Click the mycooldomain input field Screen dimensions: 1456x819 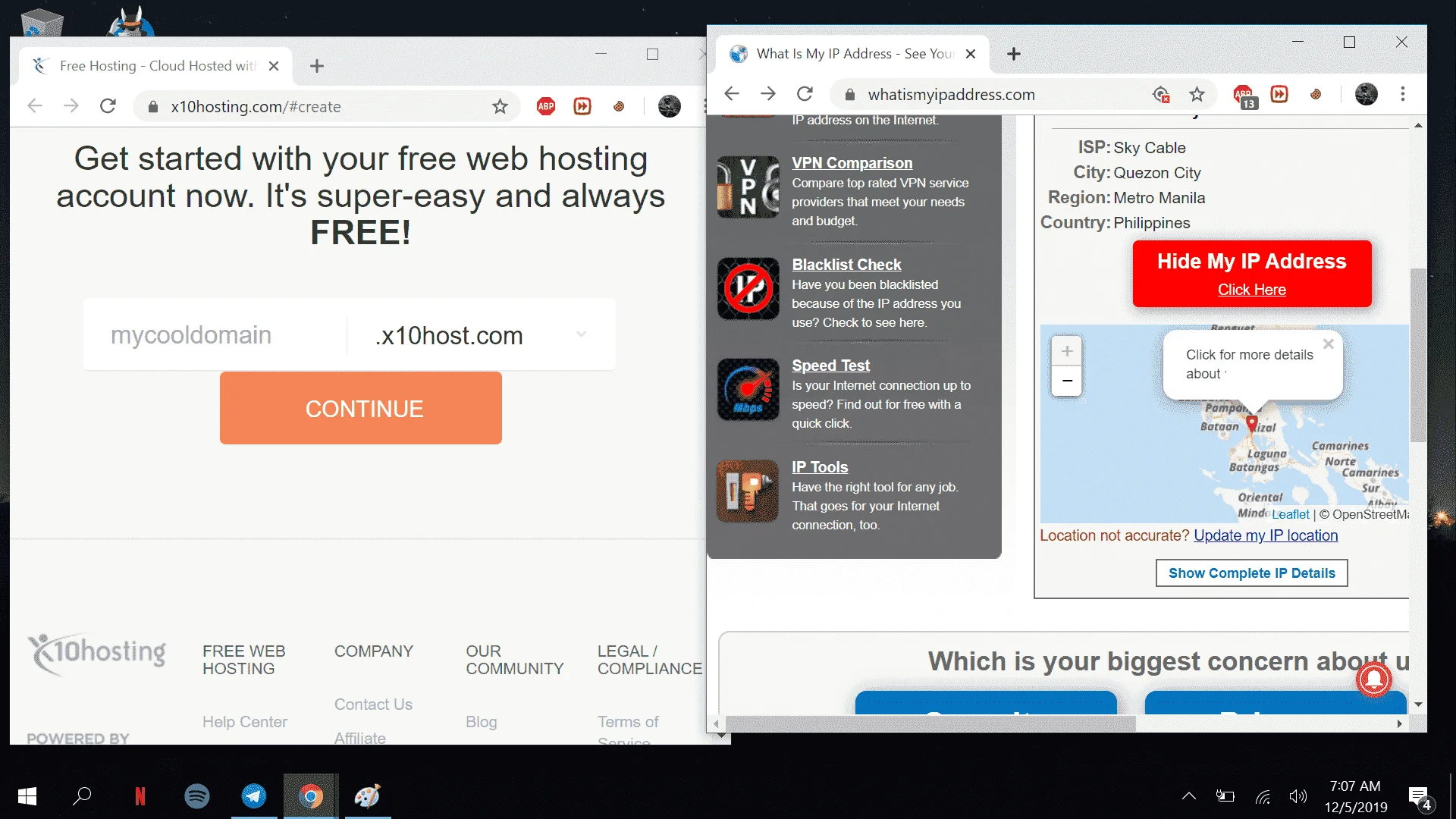pyautogui.click(x=215, y=334)
